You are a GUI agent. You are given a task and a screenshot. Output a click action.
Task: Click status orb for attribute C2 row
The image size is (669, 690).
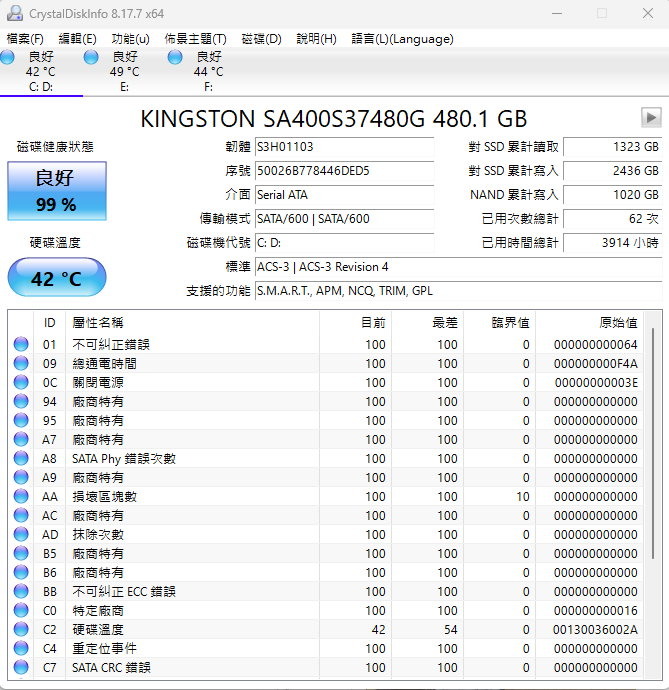coord(21,629)
